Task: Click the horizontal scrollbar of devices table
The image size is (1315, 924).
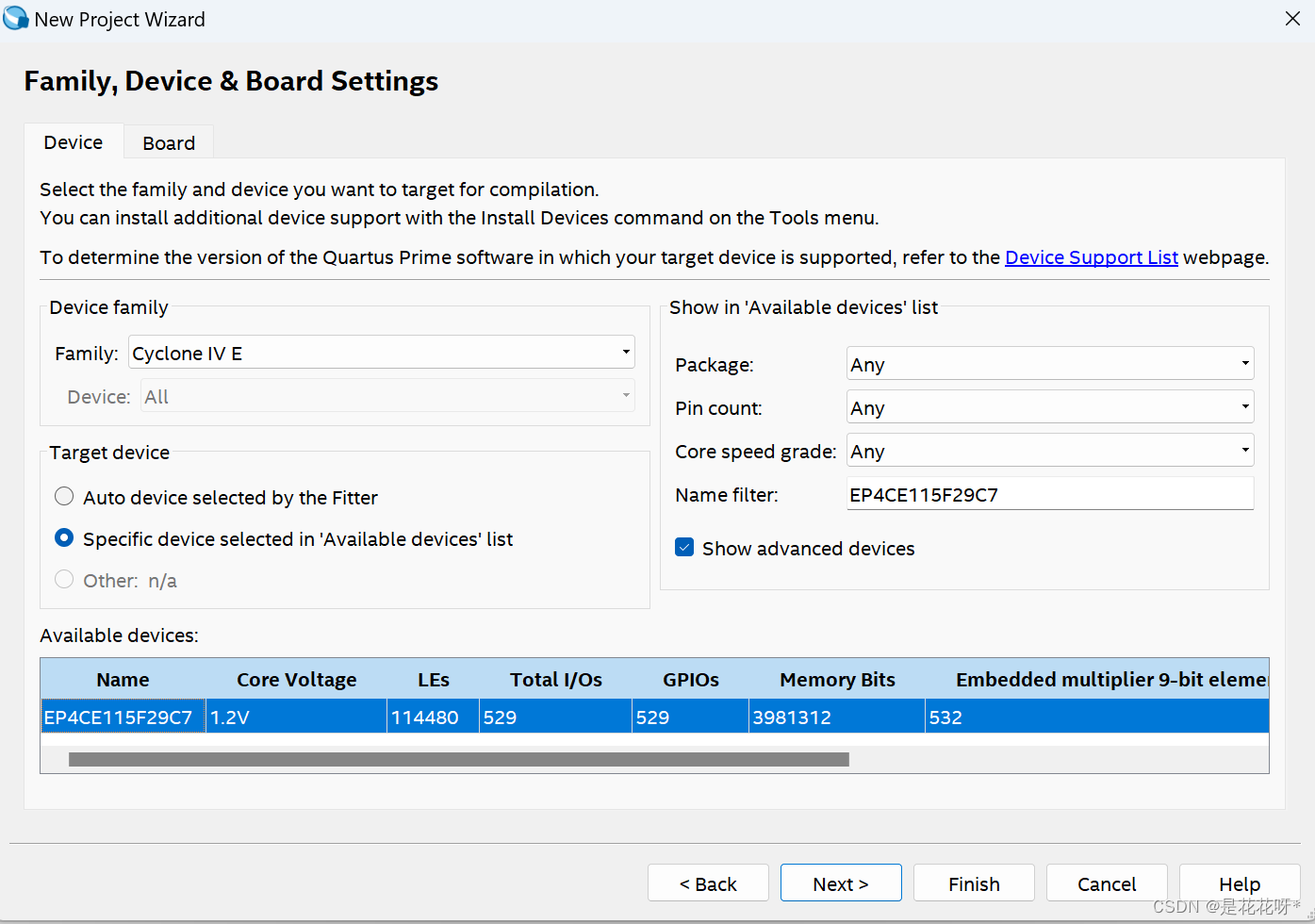Action: click(459, 759)
